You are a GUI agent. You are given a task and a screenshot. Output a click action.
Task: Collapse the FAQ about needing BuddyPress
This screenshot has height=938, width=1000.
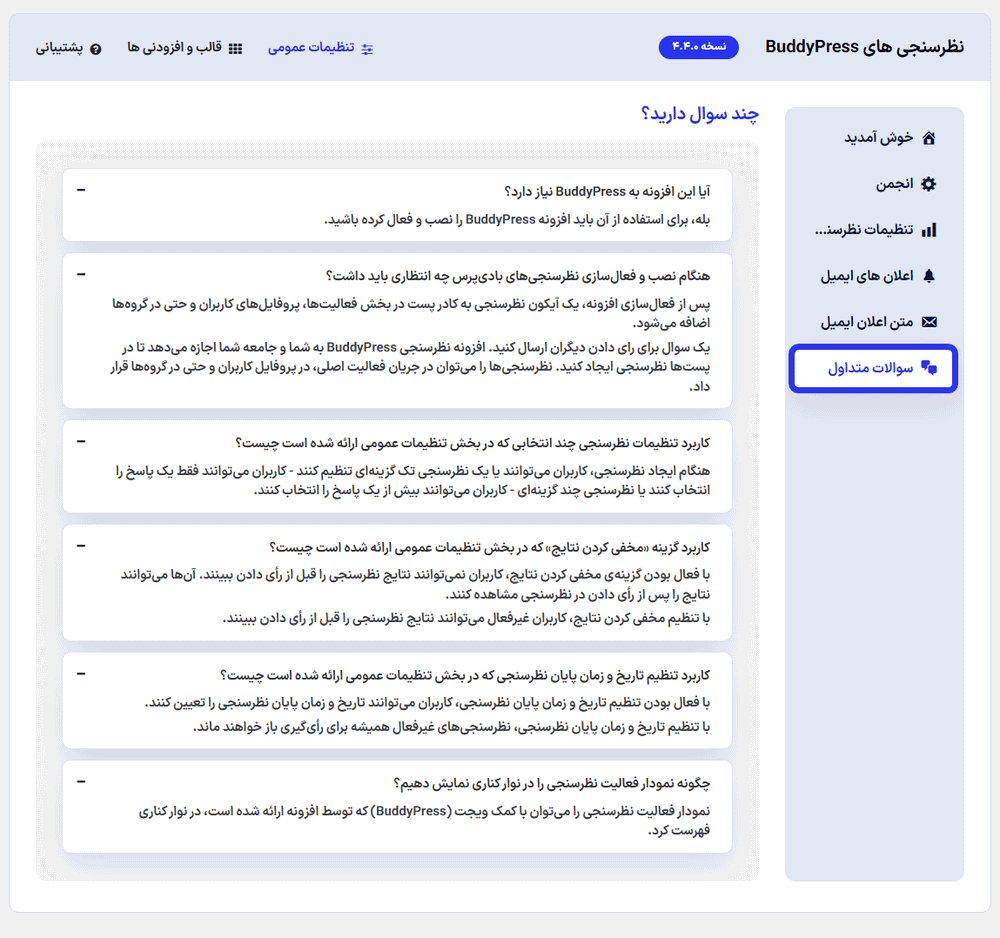coord(81,190)
